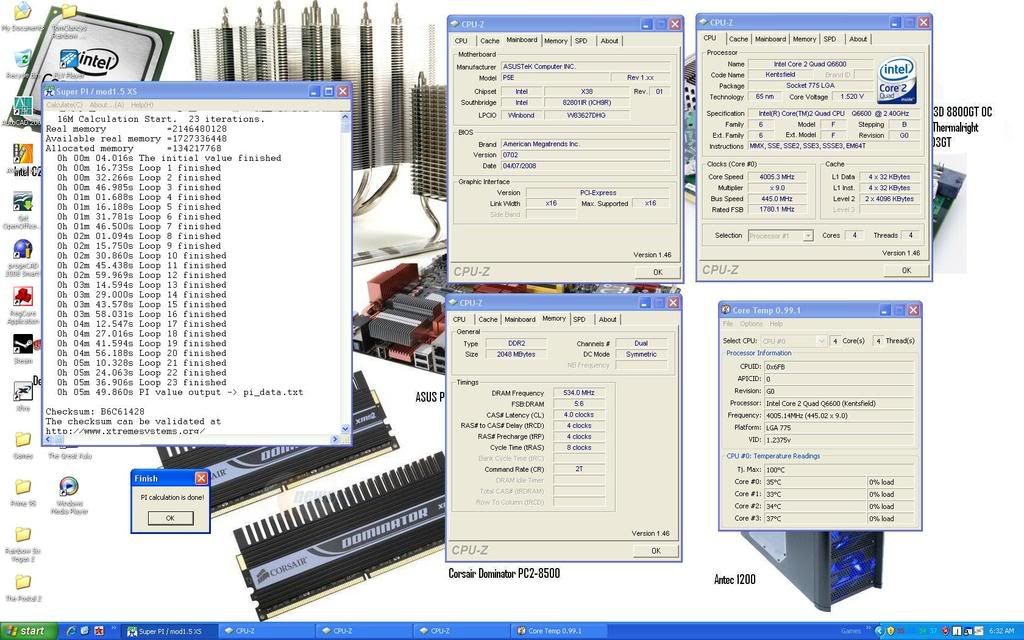Image resolution: width=1024 pixels, height=640 pixels.
Task: Click the taskbar clock showing 6:32 AM
Action: coord(1001,631)
